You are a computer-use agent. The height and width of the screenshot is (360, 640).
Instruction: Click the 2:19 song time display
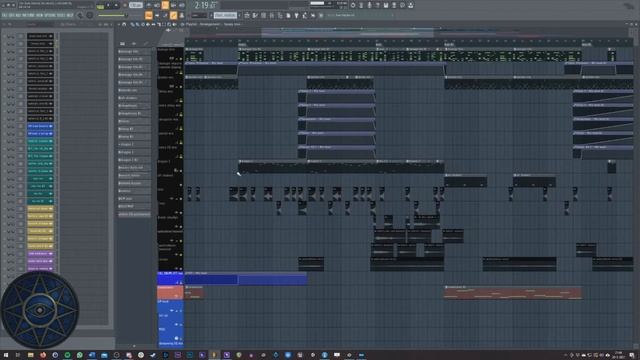(x=205, y=5)
